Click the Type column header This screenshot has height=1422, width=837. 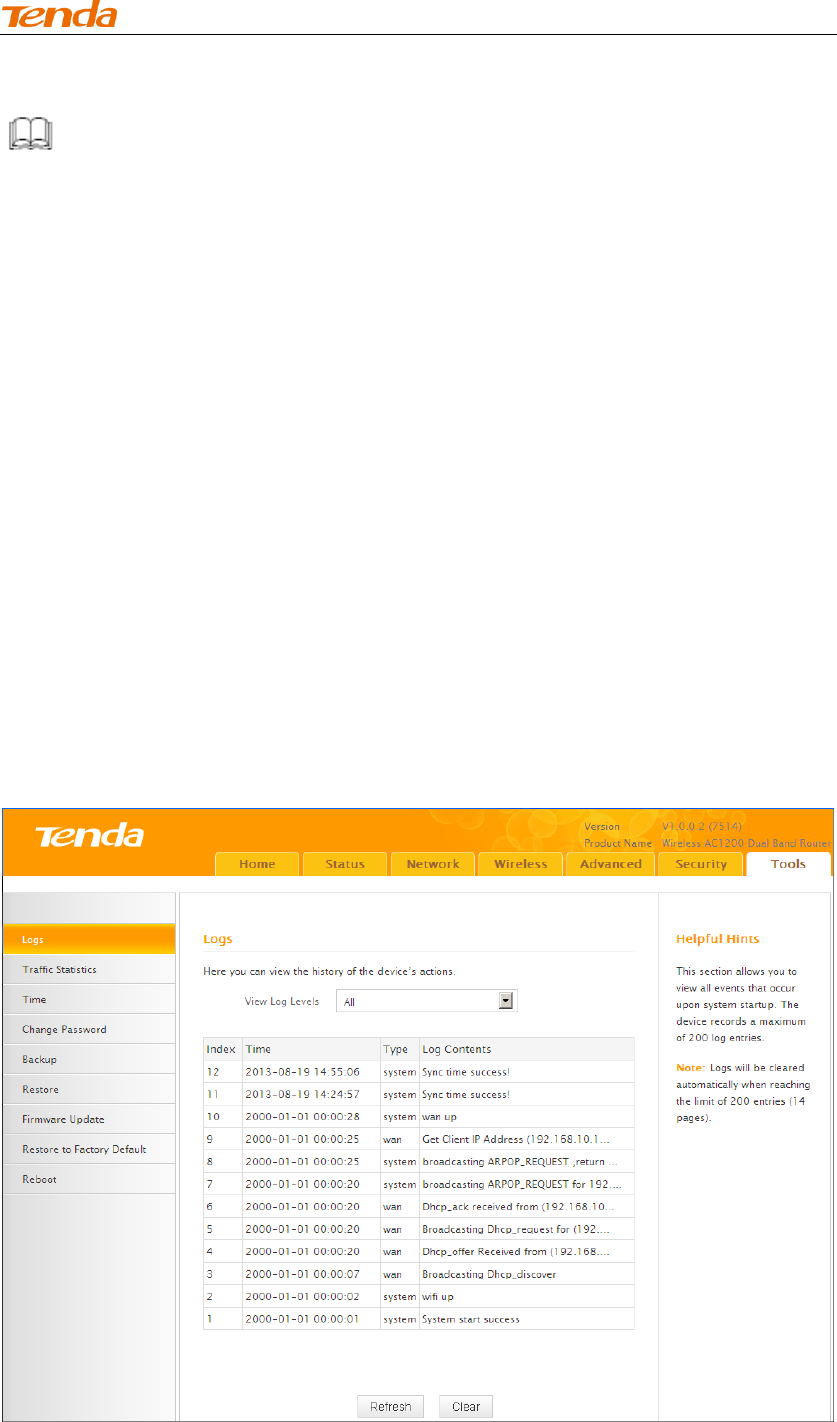point(400,1049)
